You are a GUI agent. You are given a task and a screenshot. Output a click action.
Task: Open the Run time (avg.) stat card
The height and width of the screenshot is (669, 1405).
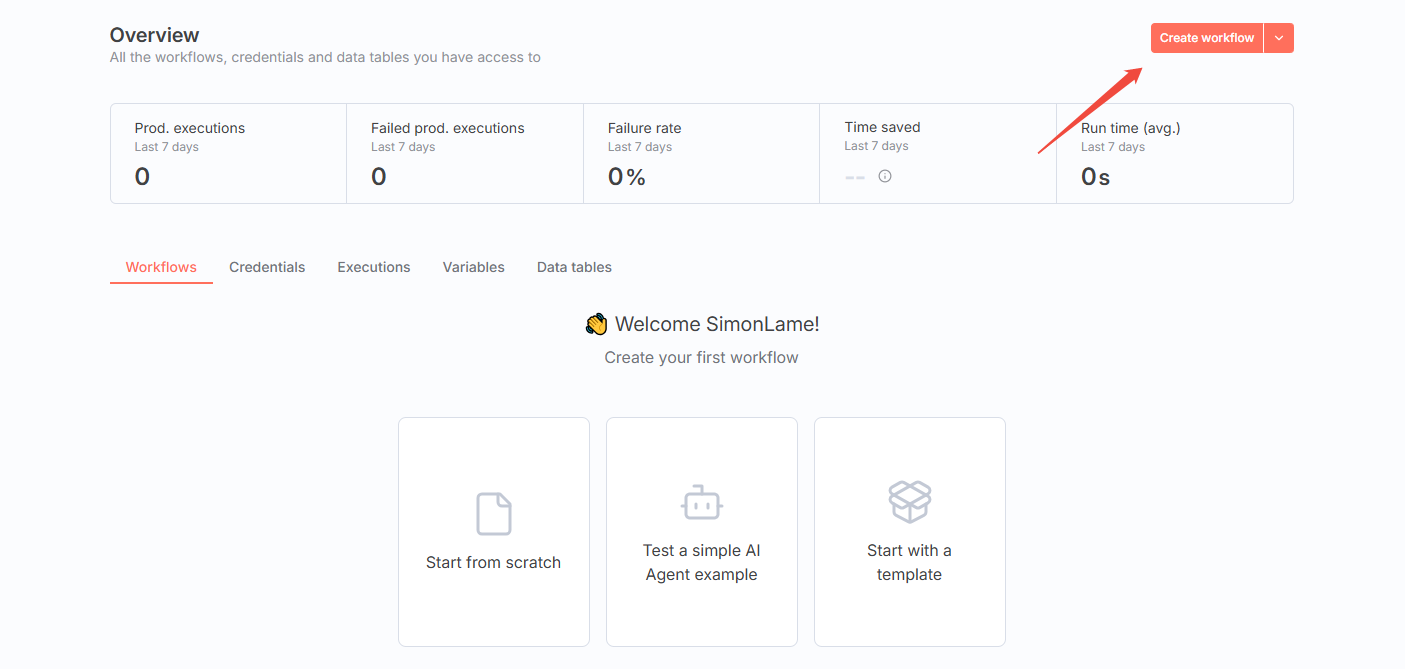point(1174,154)
